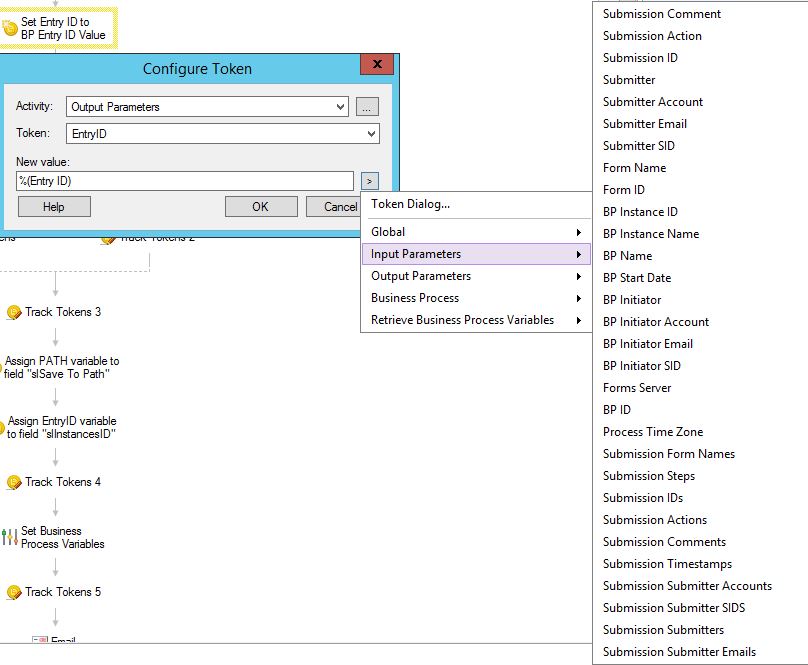The height and width of the screenshot is (665, 808).
Task: Select the Track Tokens 4 activity icon
Action: point(14,482)
